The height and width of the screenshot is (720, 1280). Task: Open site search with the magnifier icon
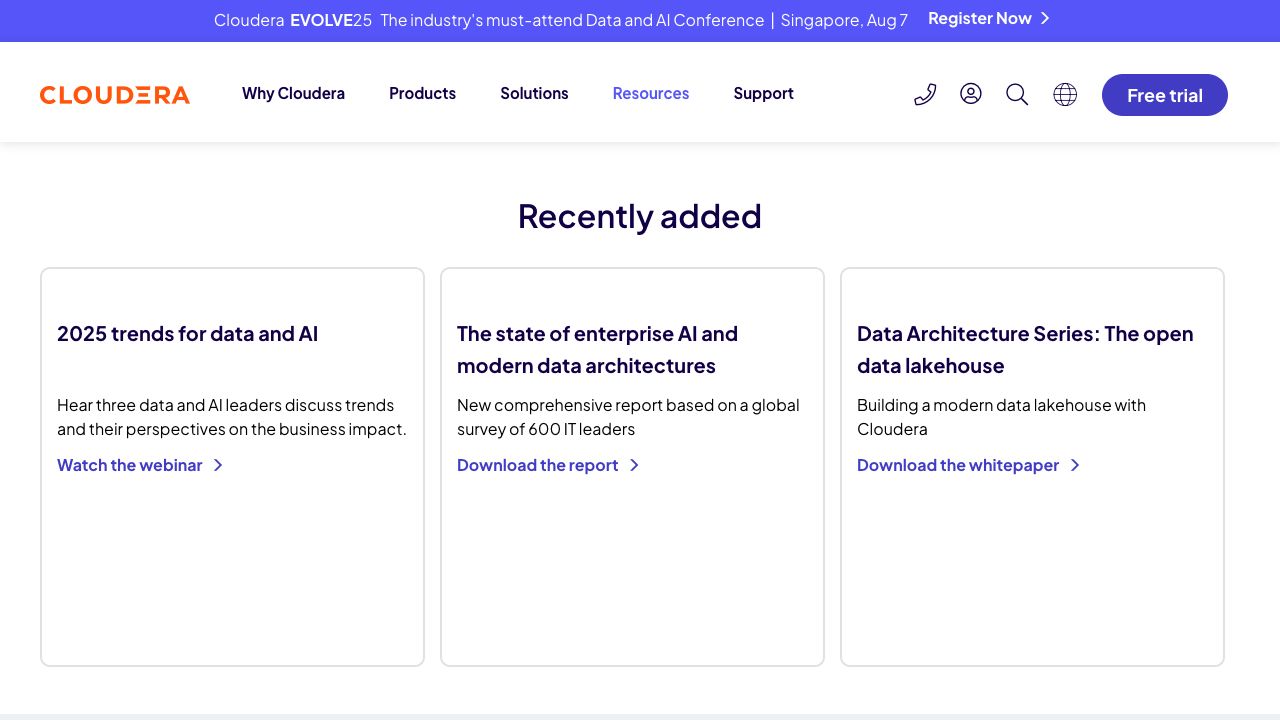point(1016,94)
